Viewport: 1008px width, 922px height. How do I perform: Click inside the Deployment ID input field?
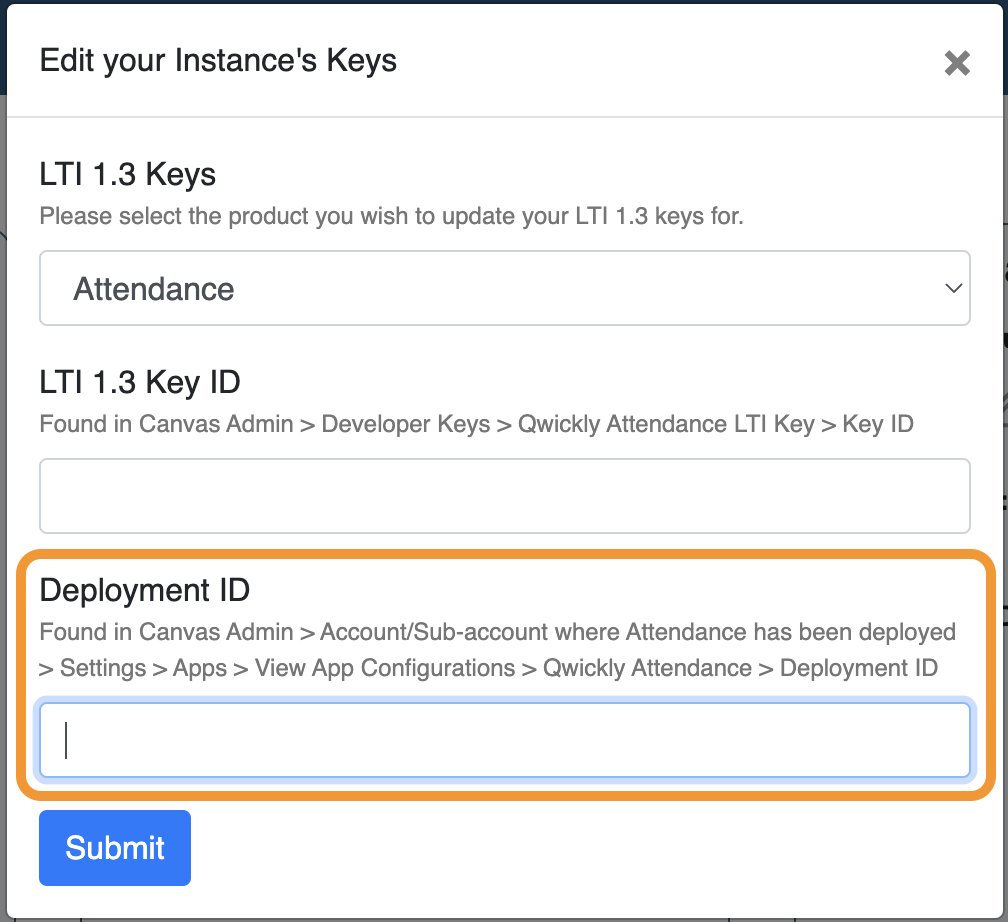coord(504,741)
